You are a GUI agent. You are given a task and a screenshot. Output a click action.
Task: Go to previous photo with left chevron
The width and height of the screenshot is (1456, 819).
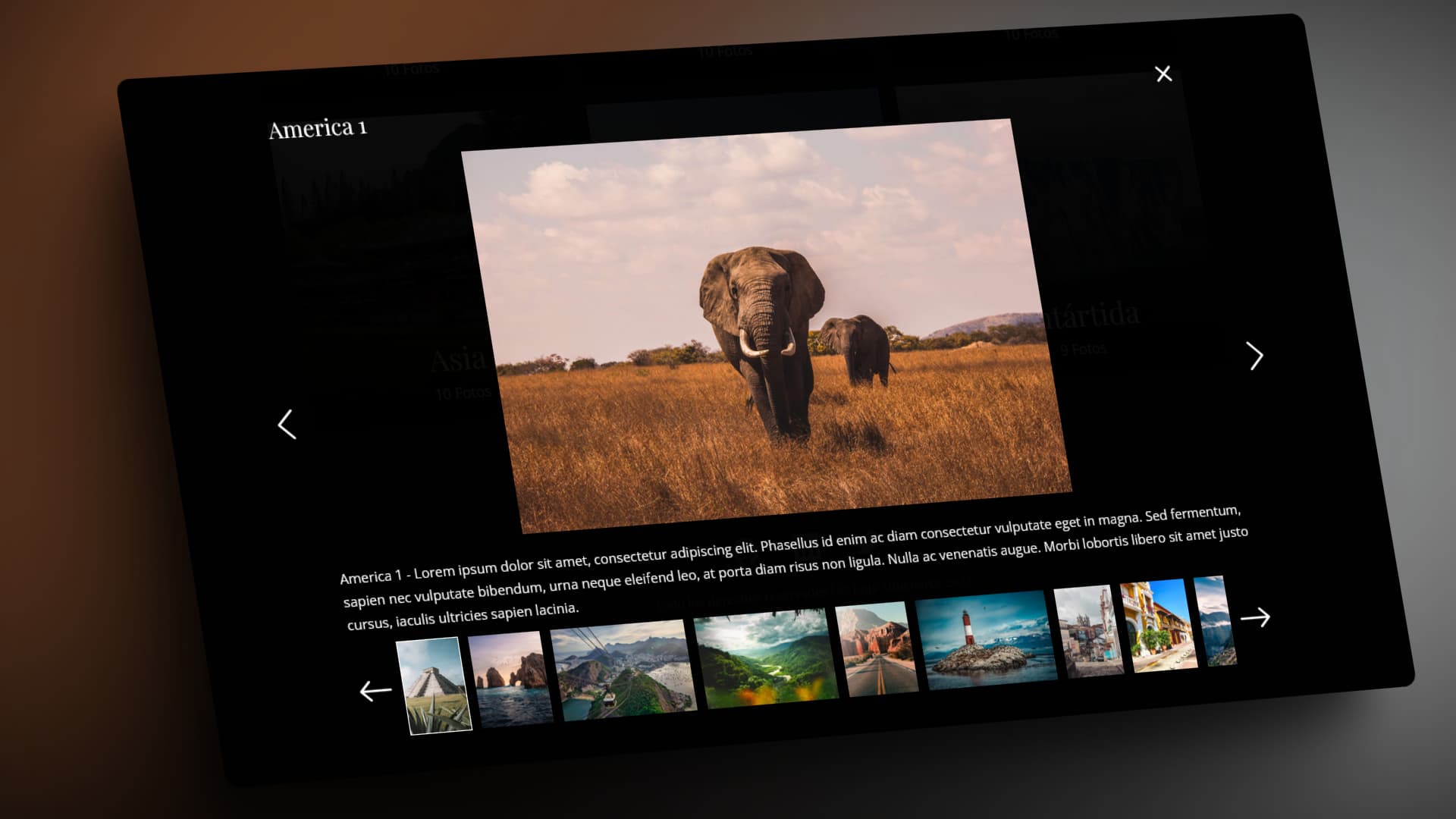click(287, 425)
